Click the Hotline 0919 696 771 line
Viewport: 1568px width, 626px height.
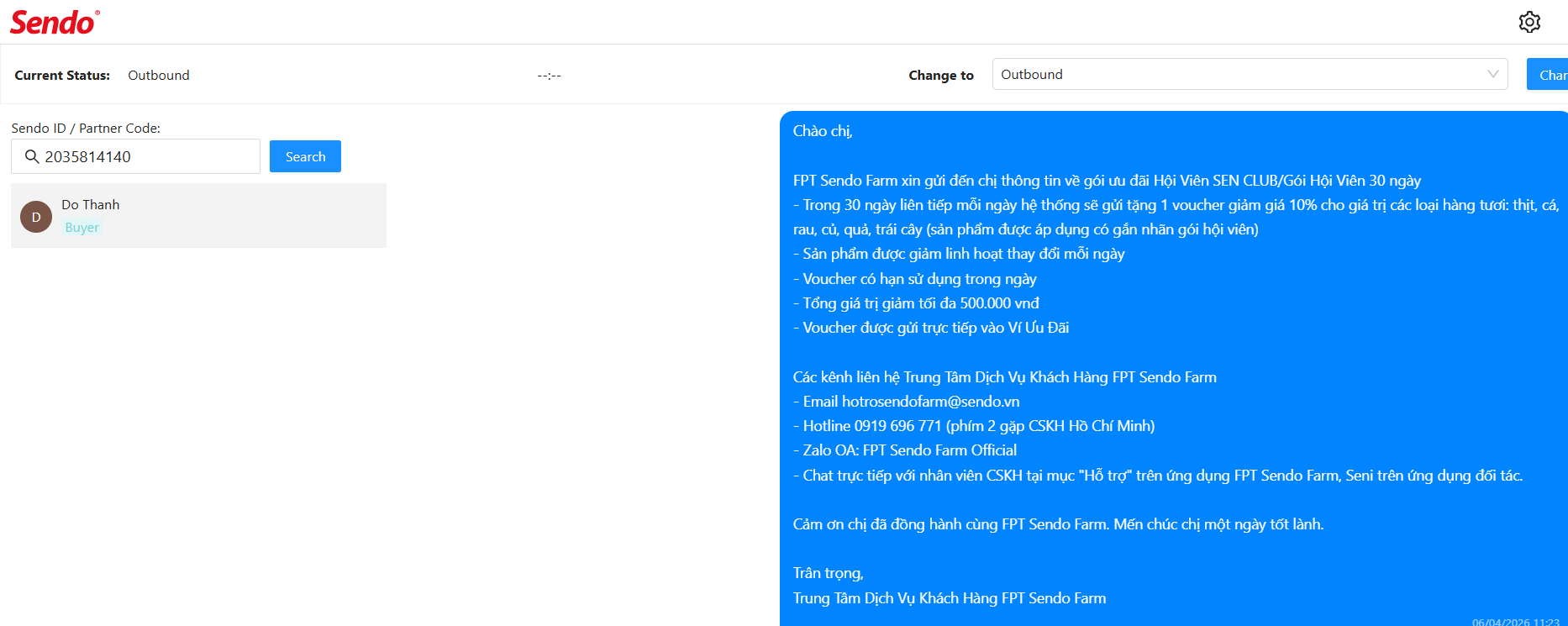point(974,426)
